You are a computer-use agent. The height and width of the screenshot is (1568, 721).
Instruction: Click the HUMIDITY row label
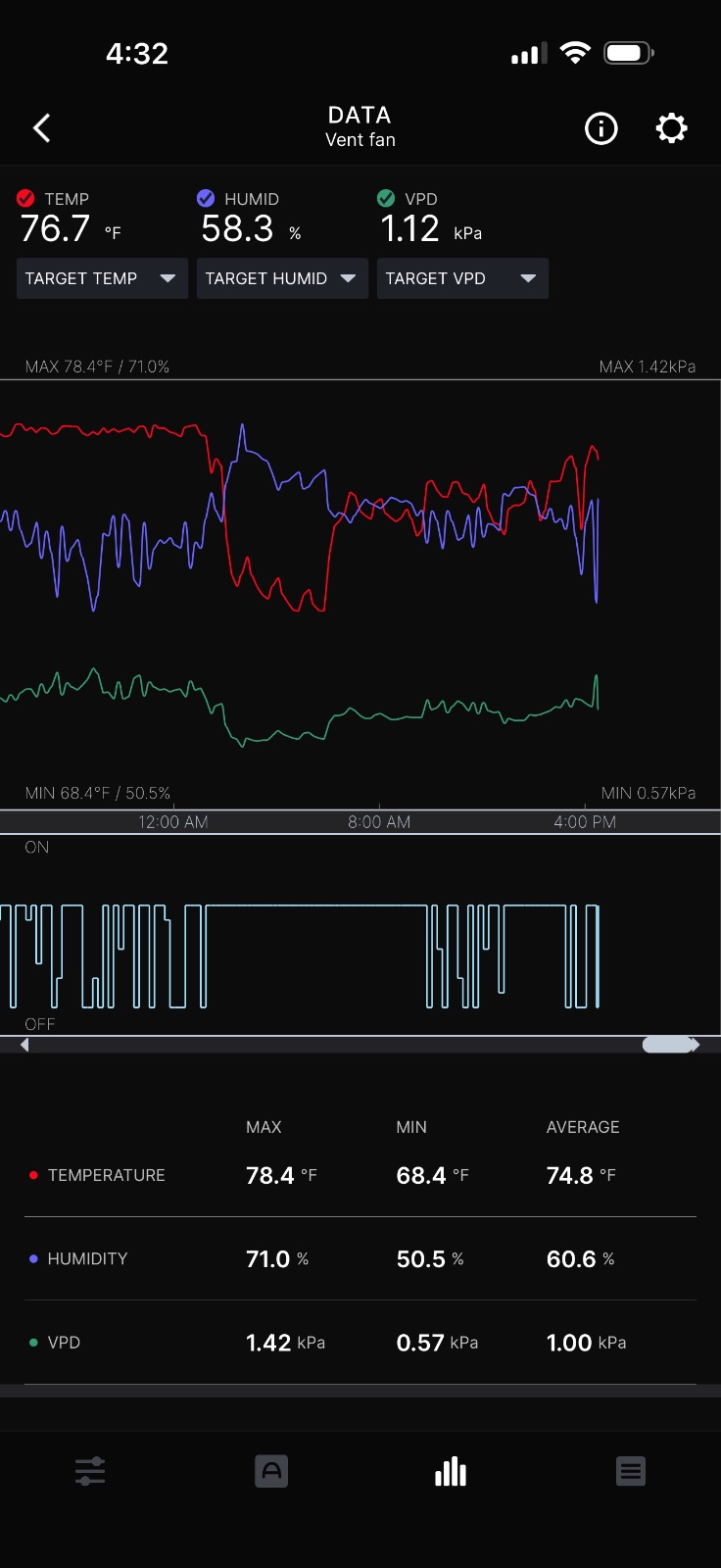coord(87,1258)
